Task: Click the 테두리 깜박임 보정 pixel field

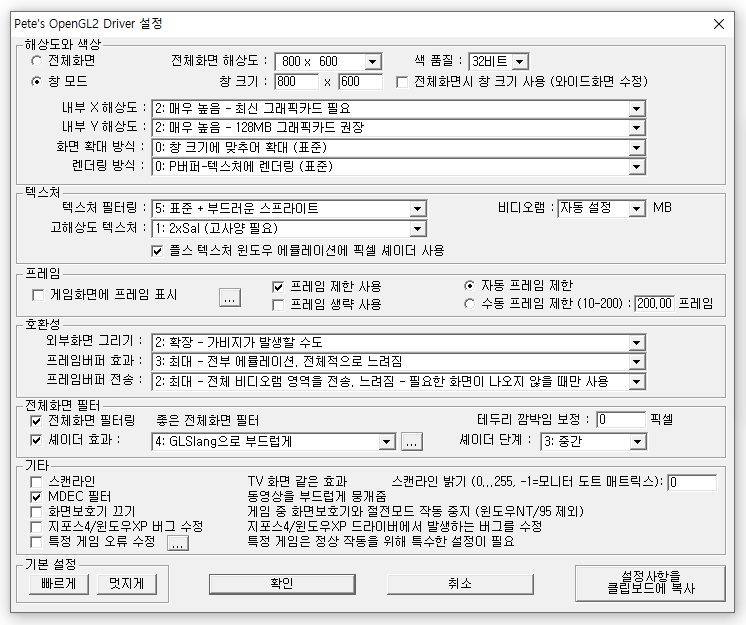Action: (621, 420)
